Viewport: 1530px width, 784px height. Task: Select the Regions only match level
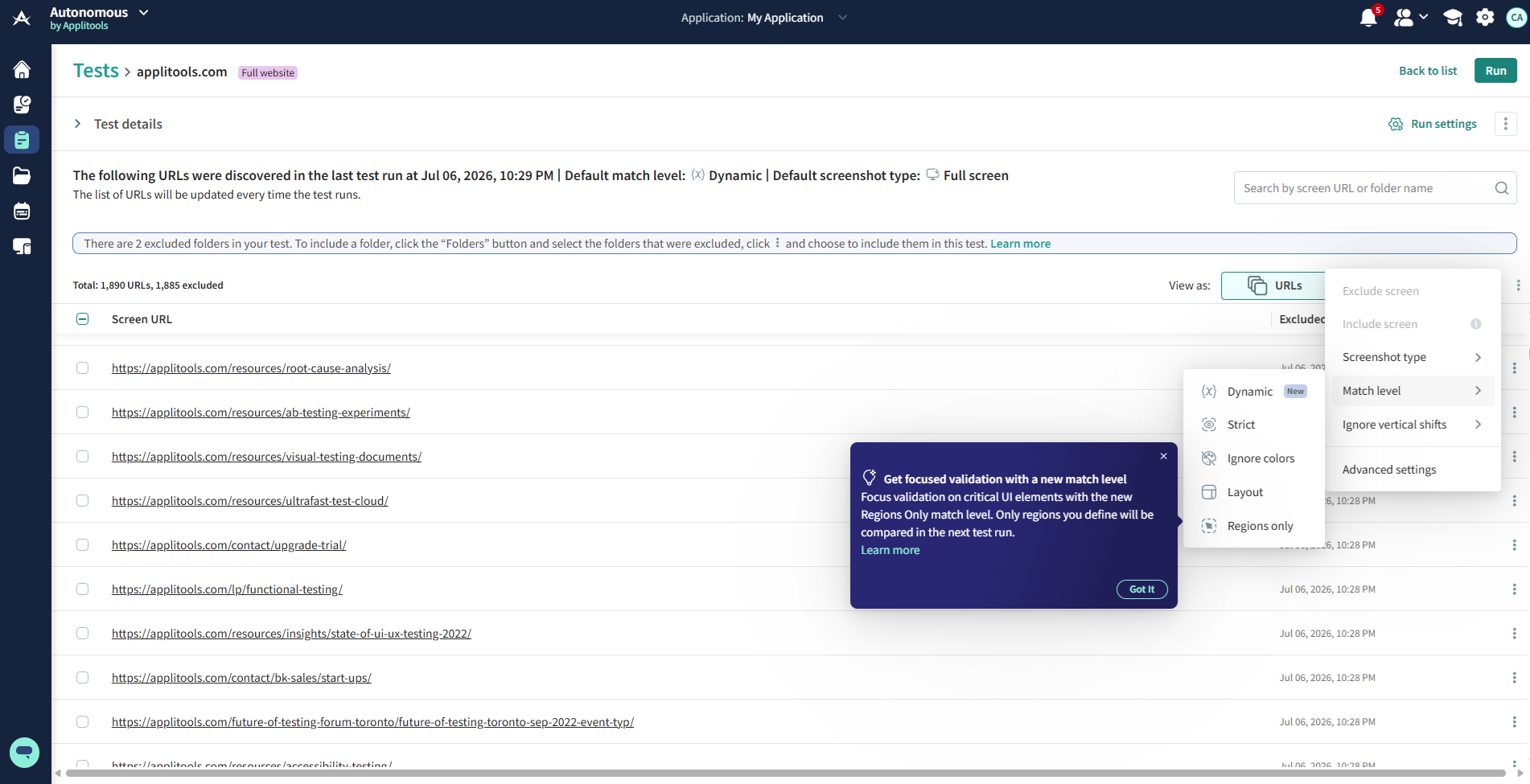click(x=1253, y=526)
